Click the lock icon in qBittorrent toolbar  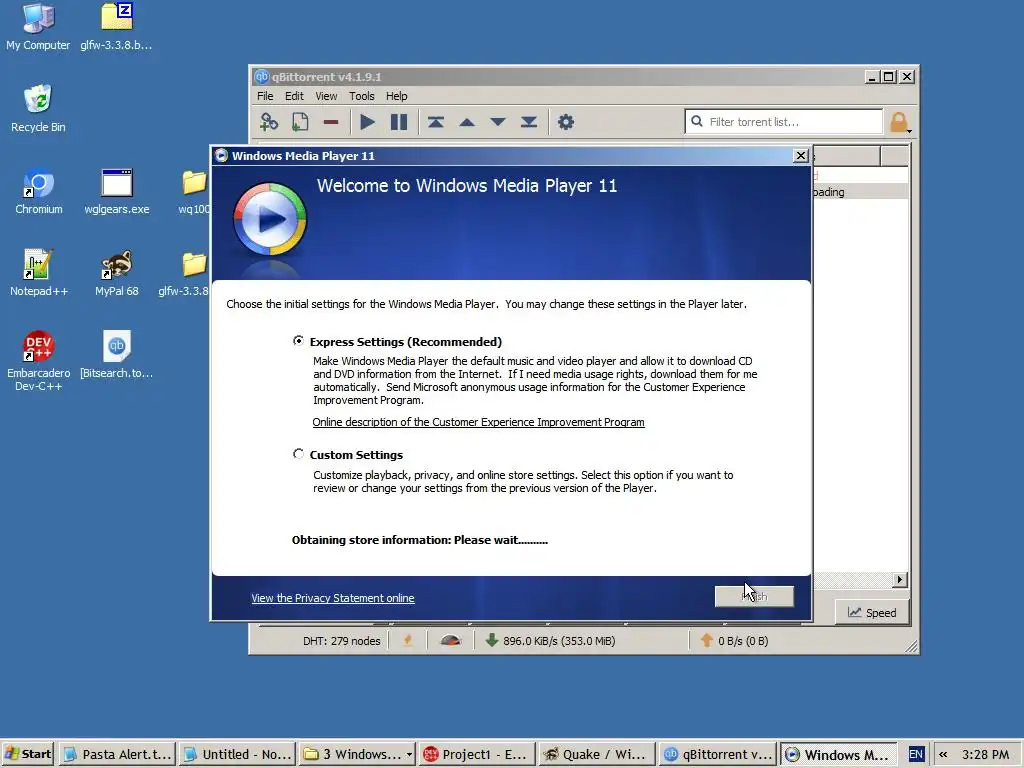(899, 122)
